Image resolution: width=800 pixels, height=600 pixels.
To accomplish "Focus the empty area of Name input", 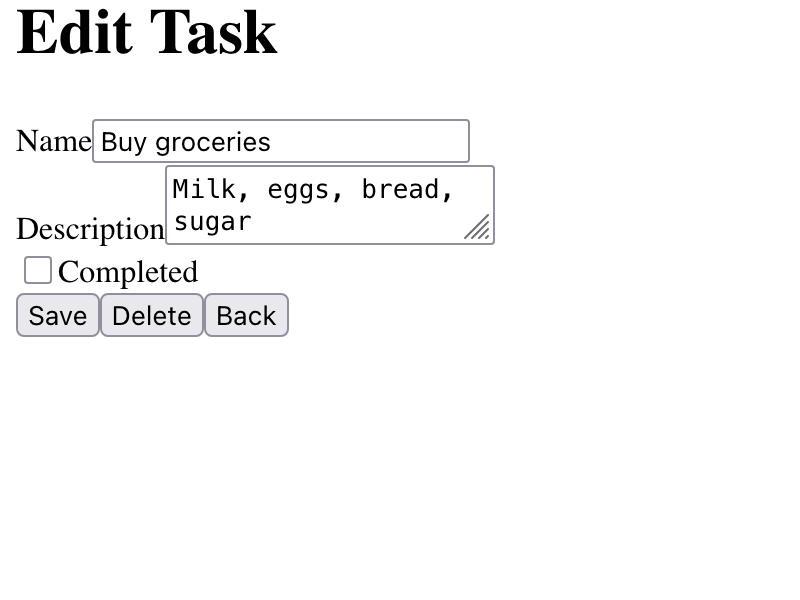I will point(370,142).
